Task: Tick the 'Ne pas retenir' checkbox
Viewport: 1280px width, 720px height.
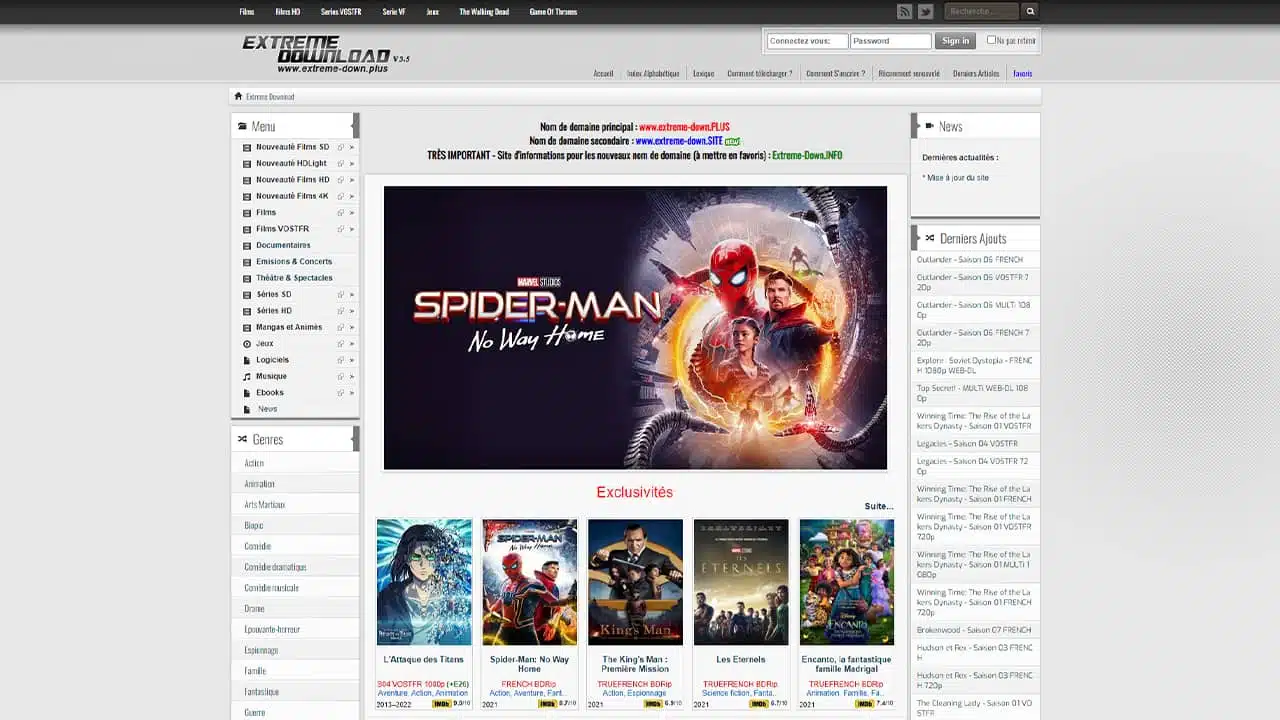Action: click(x=991, y=40)
